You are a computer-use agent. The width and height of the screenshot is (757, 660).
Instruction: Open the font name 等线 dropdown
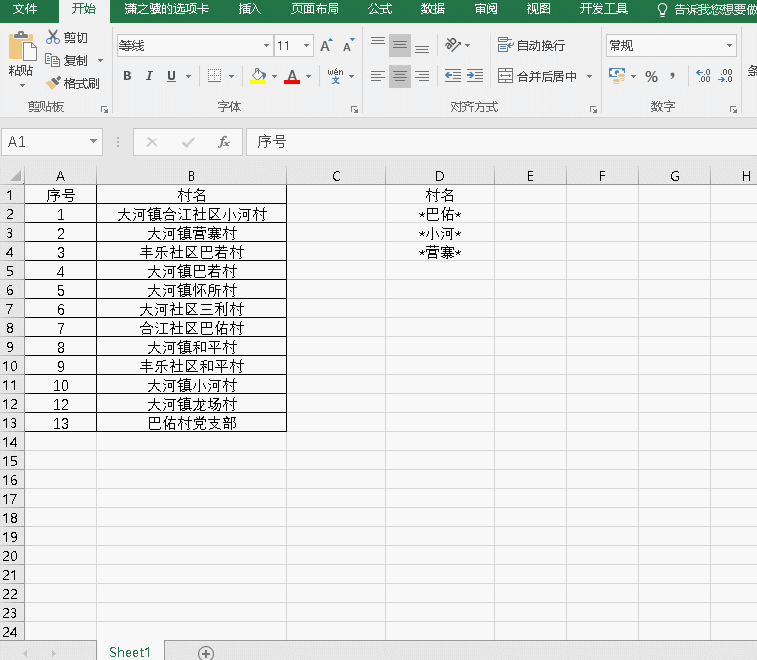(266, 46)
